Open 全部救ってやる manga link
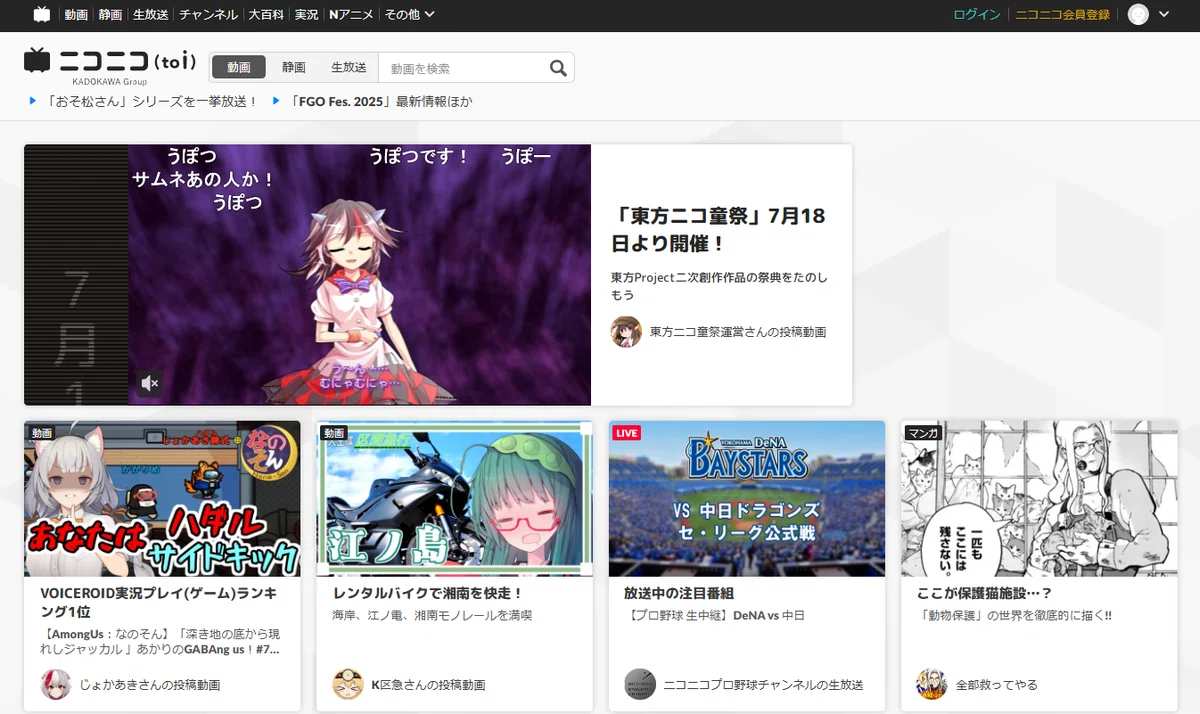The width and height of the screenshot is (1200, 714). [x=996, y=685]
